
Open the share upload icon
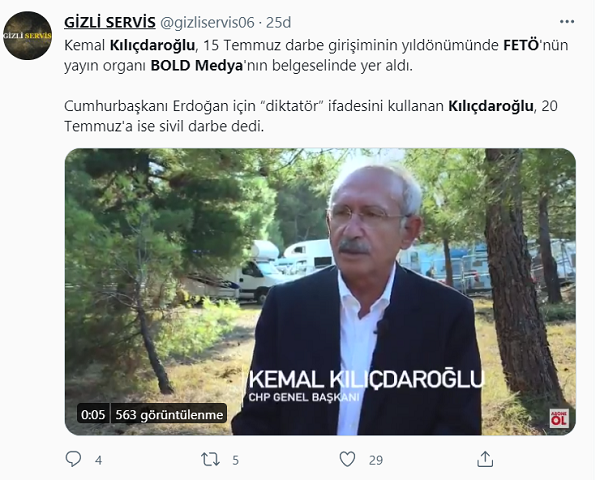pyautogui.click(x=485, y=459)
